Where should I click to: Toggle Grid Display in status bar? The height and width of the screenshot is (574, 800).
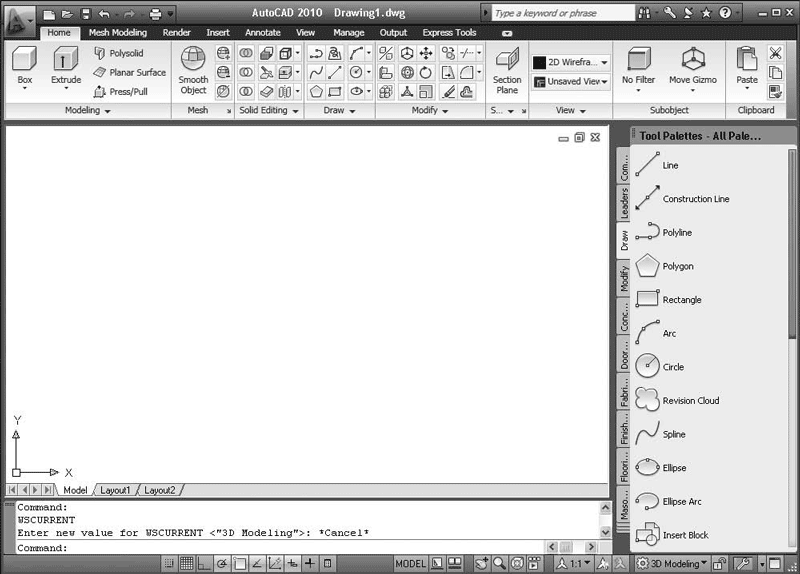pos(187,563)
